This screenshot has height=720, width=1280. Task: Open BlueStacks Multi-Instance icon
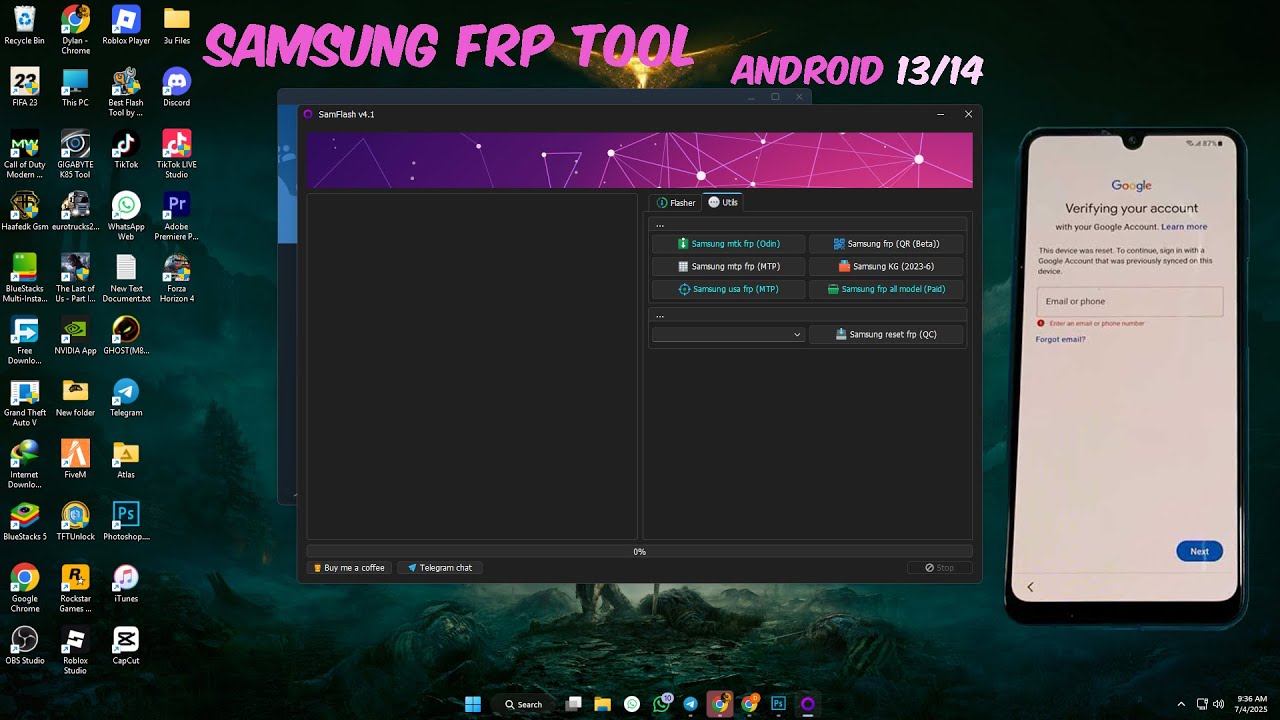25,278
